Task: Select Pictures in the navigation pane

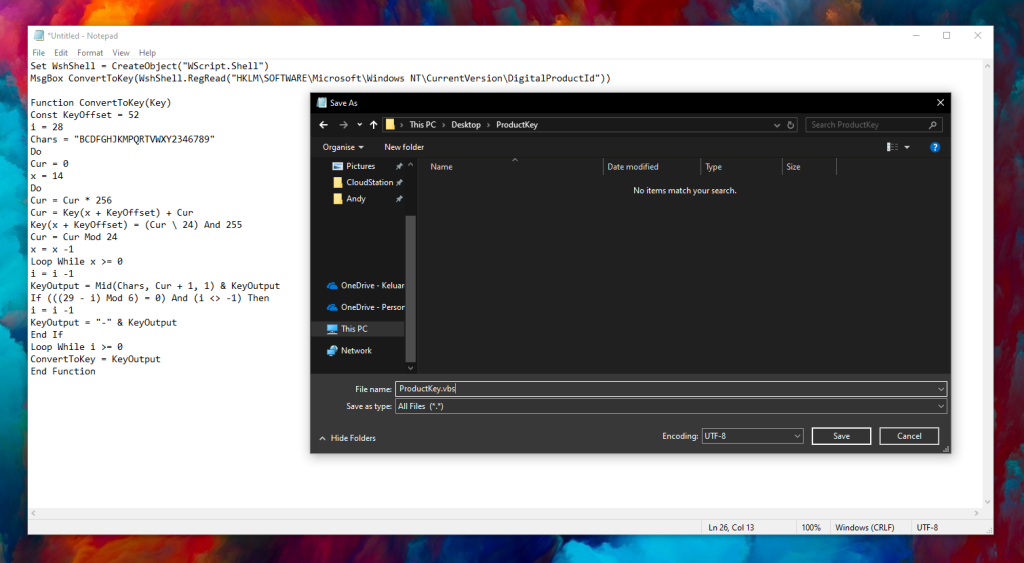Action: click(360, 166)
